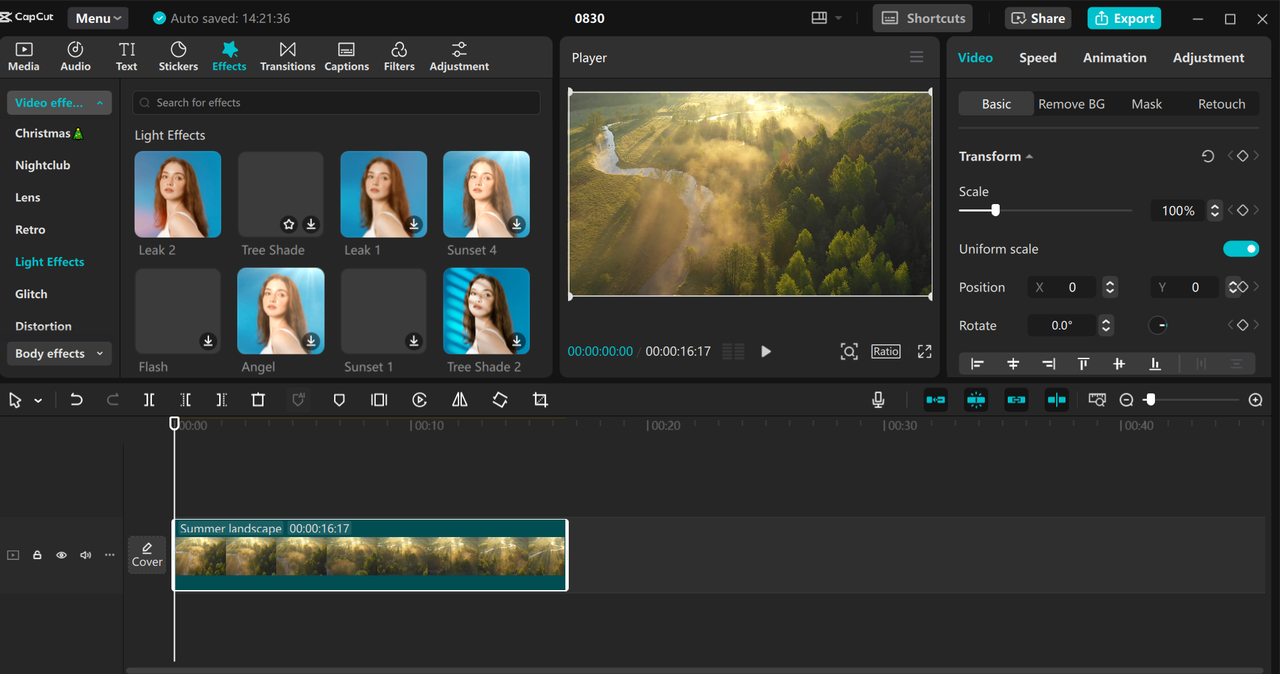Click the Scale slider handle
Image resolution: width=1280 pixels, height=674 pixels.
tap(995, 210)
